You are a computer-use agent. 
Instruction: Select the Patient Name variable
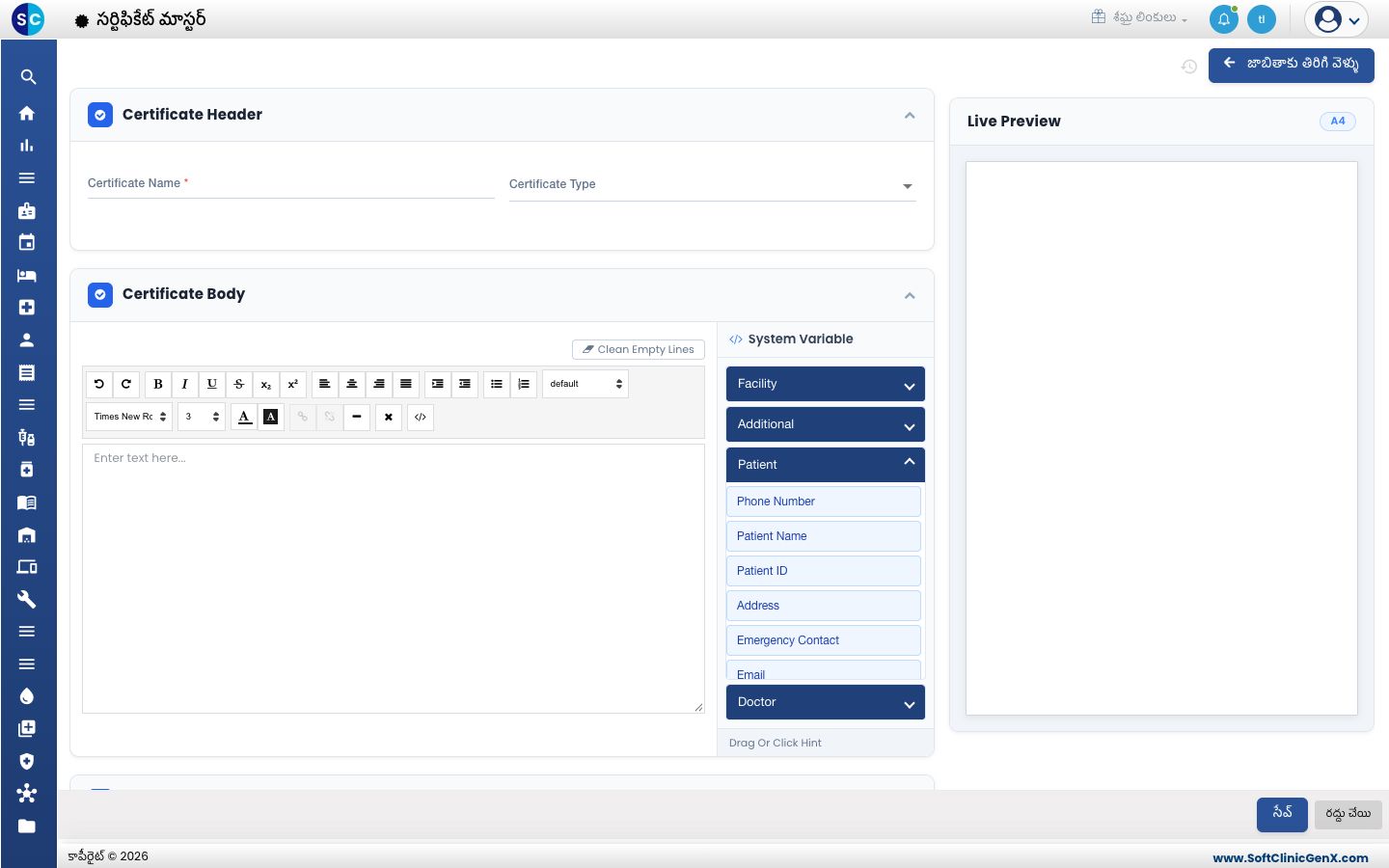click(824, 536)
